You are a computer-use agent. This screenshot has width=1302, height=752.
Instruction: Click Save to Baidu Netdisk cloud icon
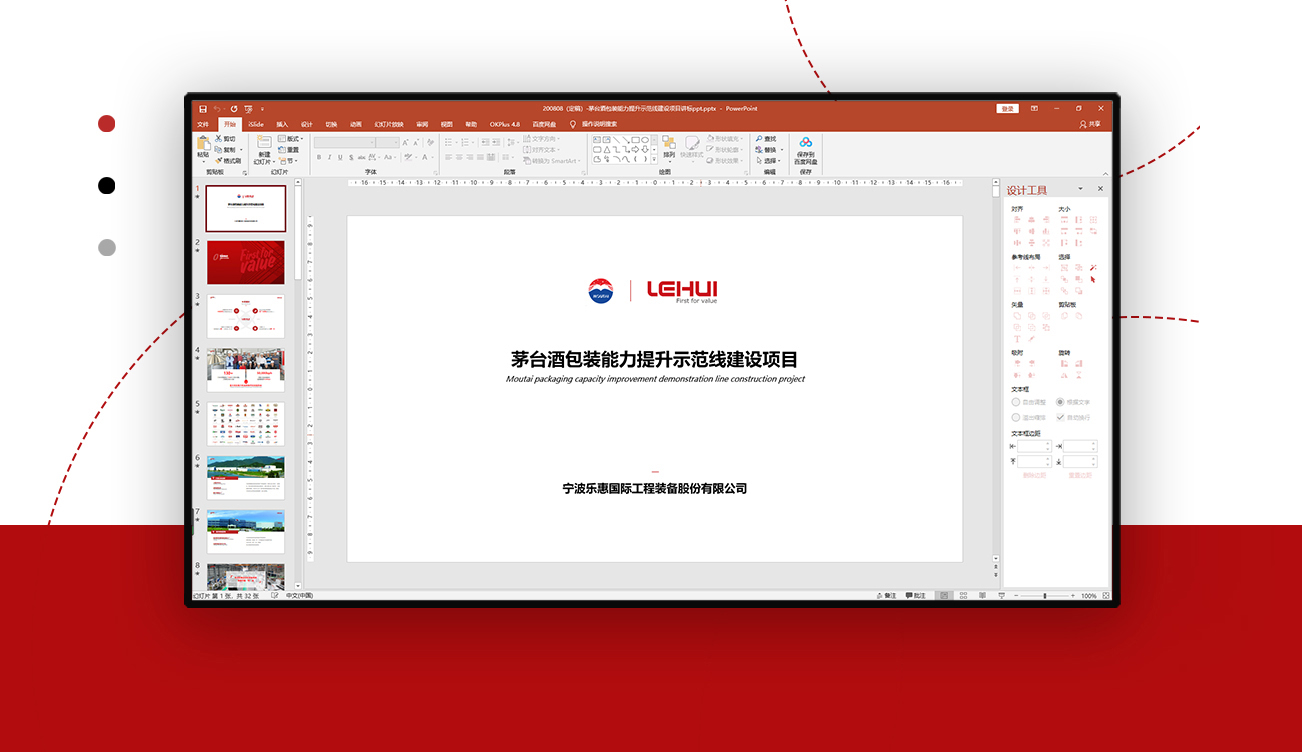point(806,142)
